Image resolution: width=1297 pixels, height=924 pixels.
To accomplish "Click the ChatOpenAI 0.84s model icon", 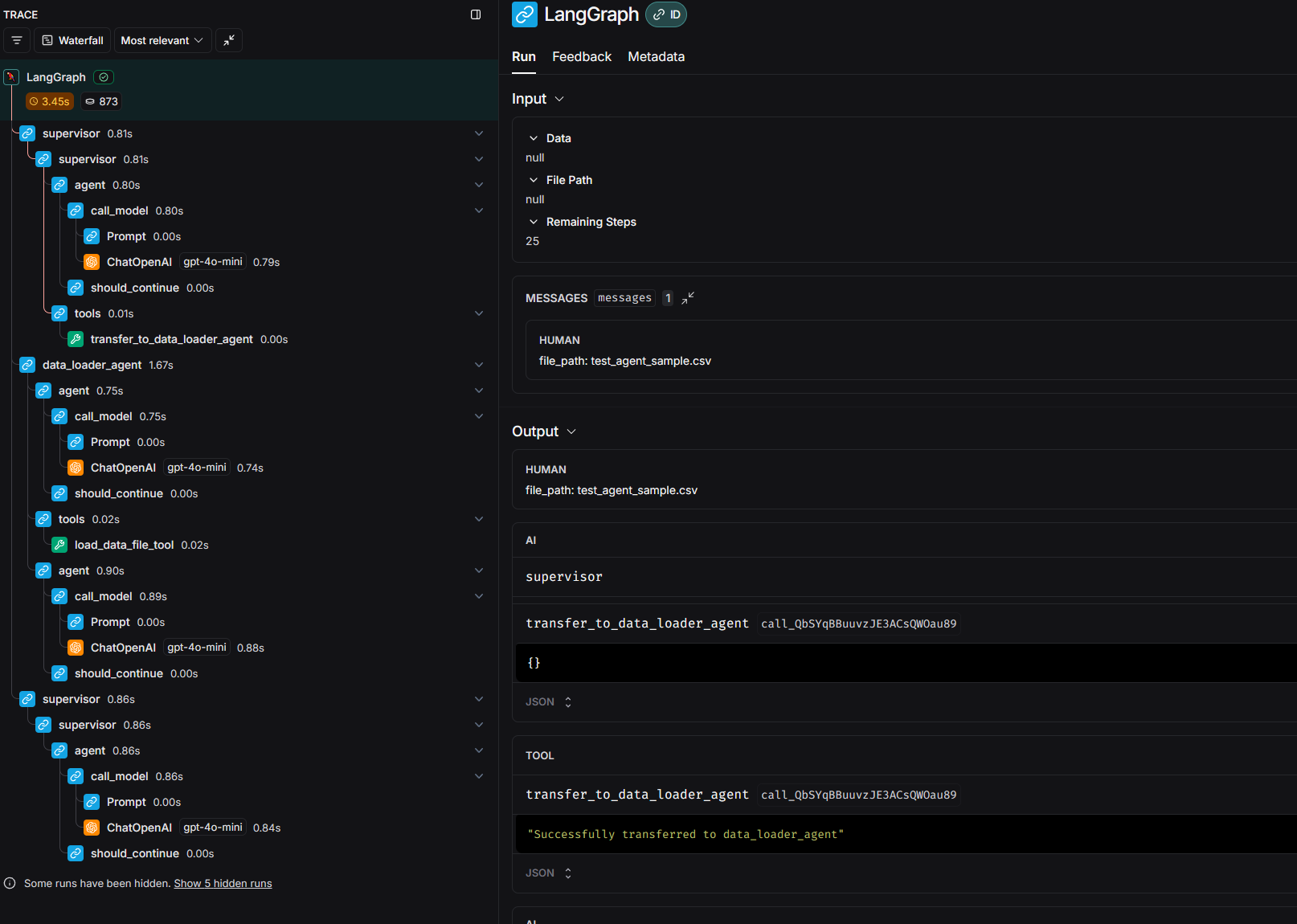I will [92, 828].
